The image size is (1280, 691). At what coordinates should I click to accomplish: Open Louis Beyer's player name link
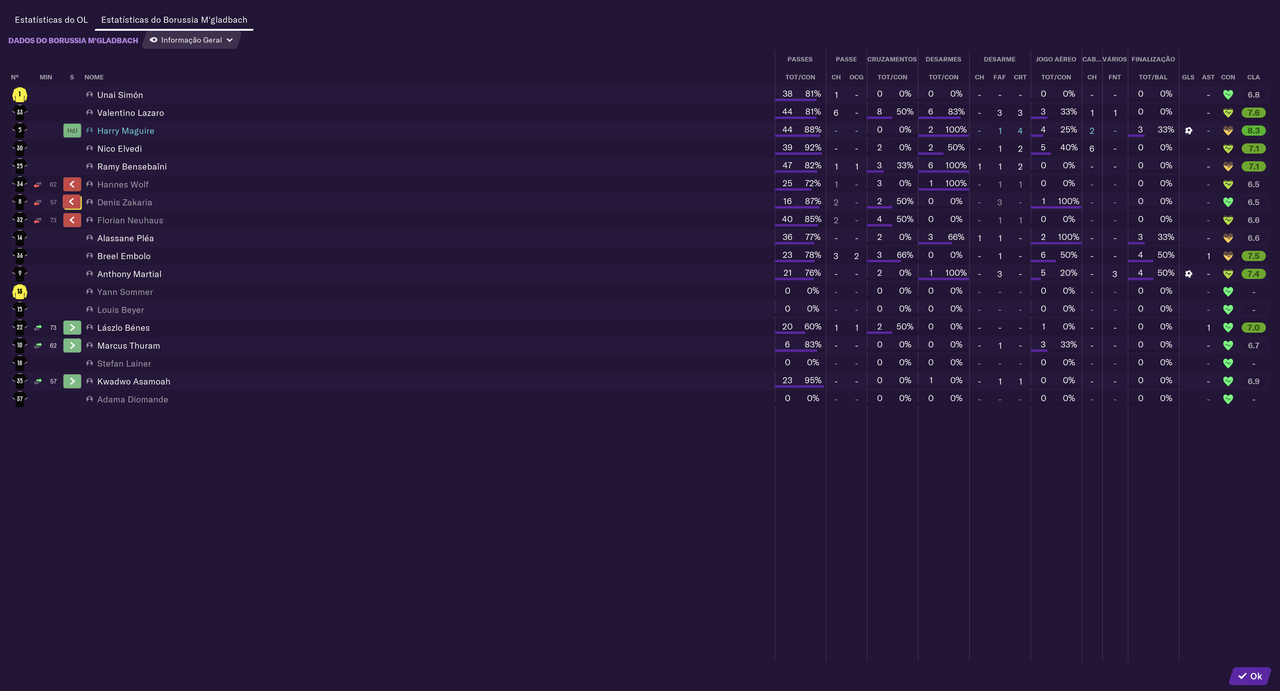[x=122, y=310]
